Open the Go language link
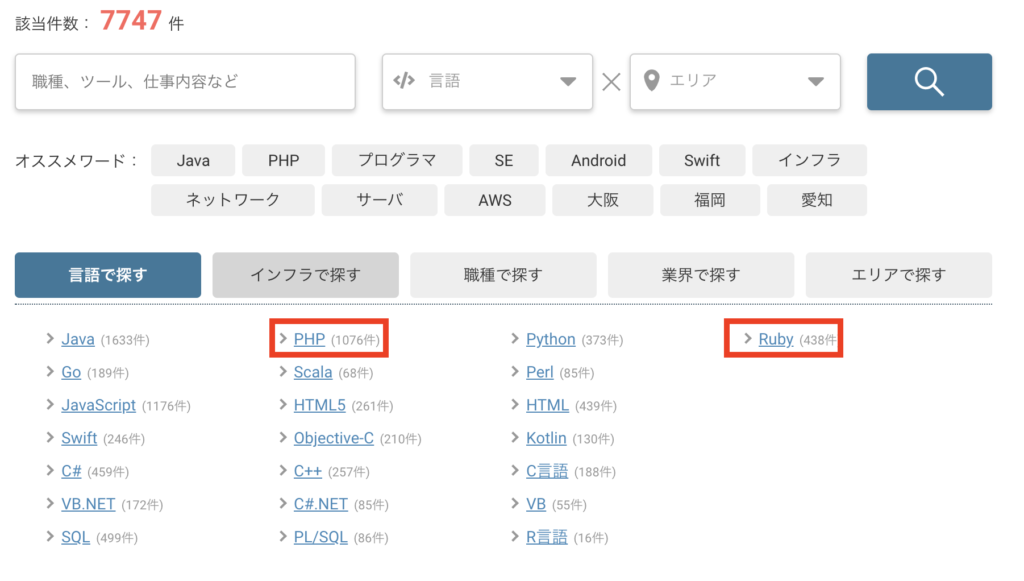The height and width of the screenshot is (581, 1024). pos(71,372)
